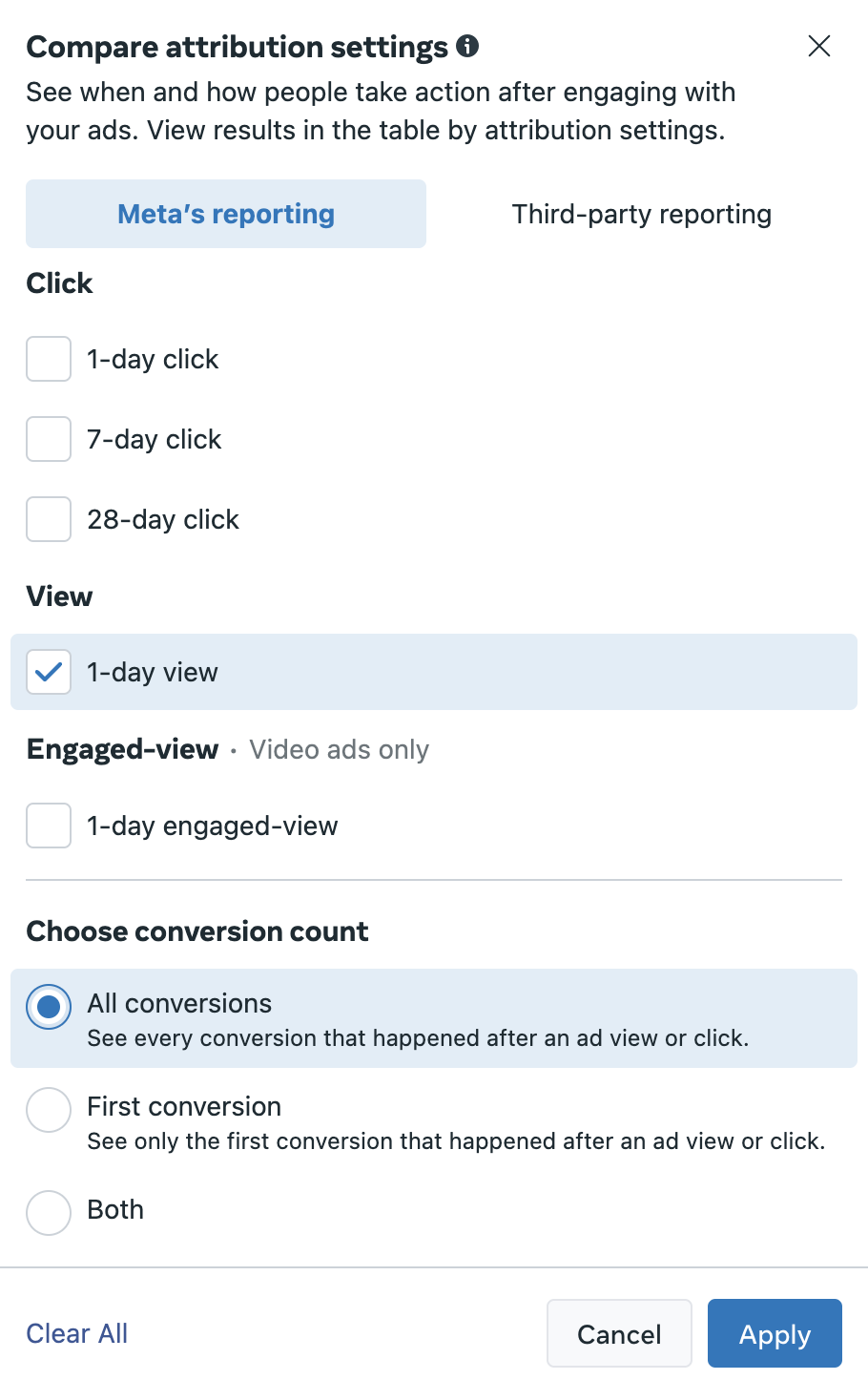Close the Compare attribution settings dialog
The width and height of the screenshot is (868, 1380).
819,46
